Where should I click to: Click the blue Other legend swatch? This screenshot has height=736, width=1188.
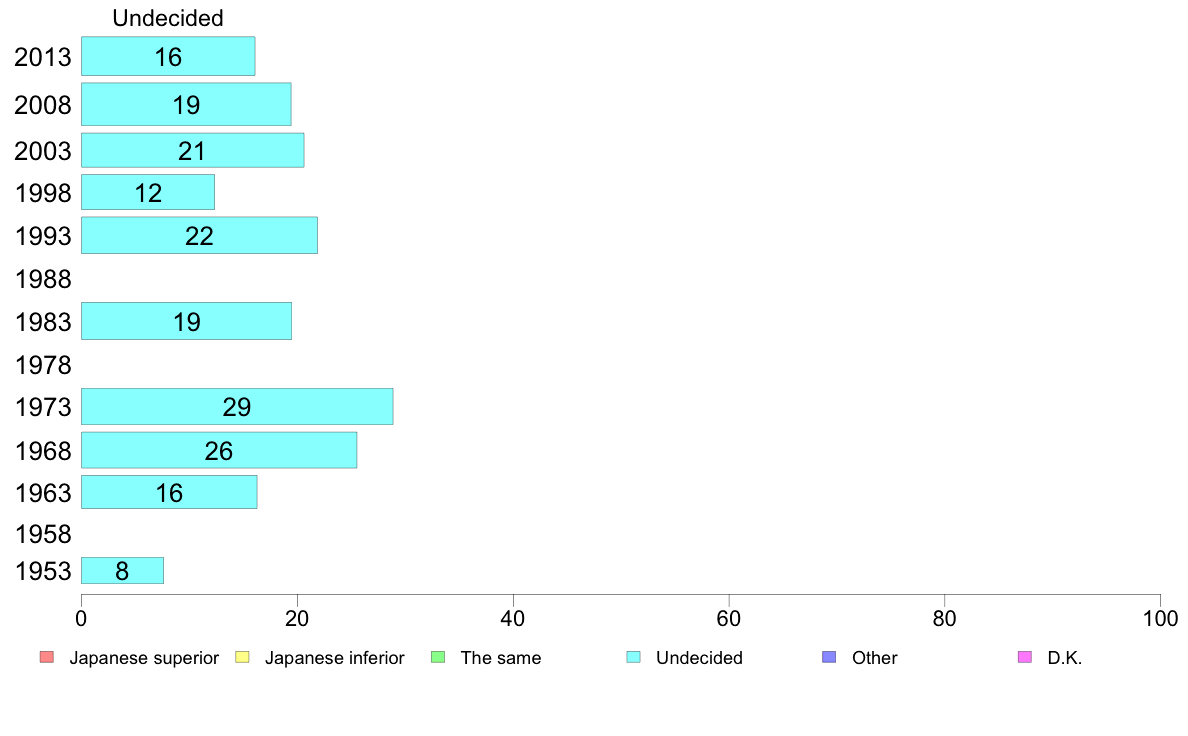point(829,657)
